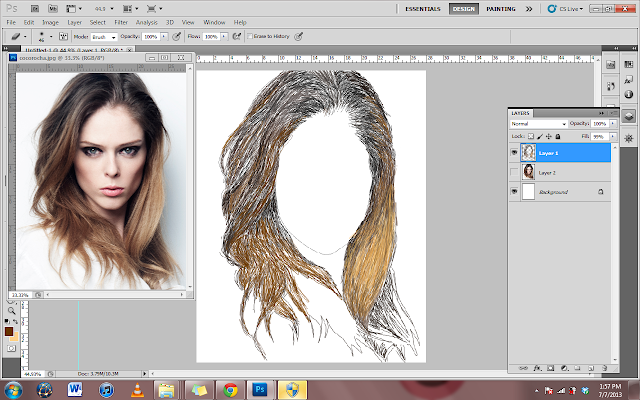
Task: Show Layer 2 by clicking visibility box
Action: click(515, 172)
